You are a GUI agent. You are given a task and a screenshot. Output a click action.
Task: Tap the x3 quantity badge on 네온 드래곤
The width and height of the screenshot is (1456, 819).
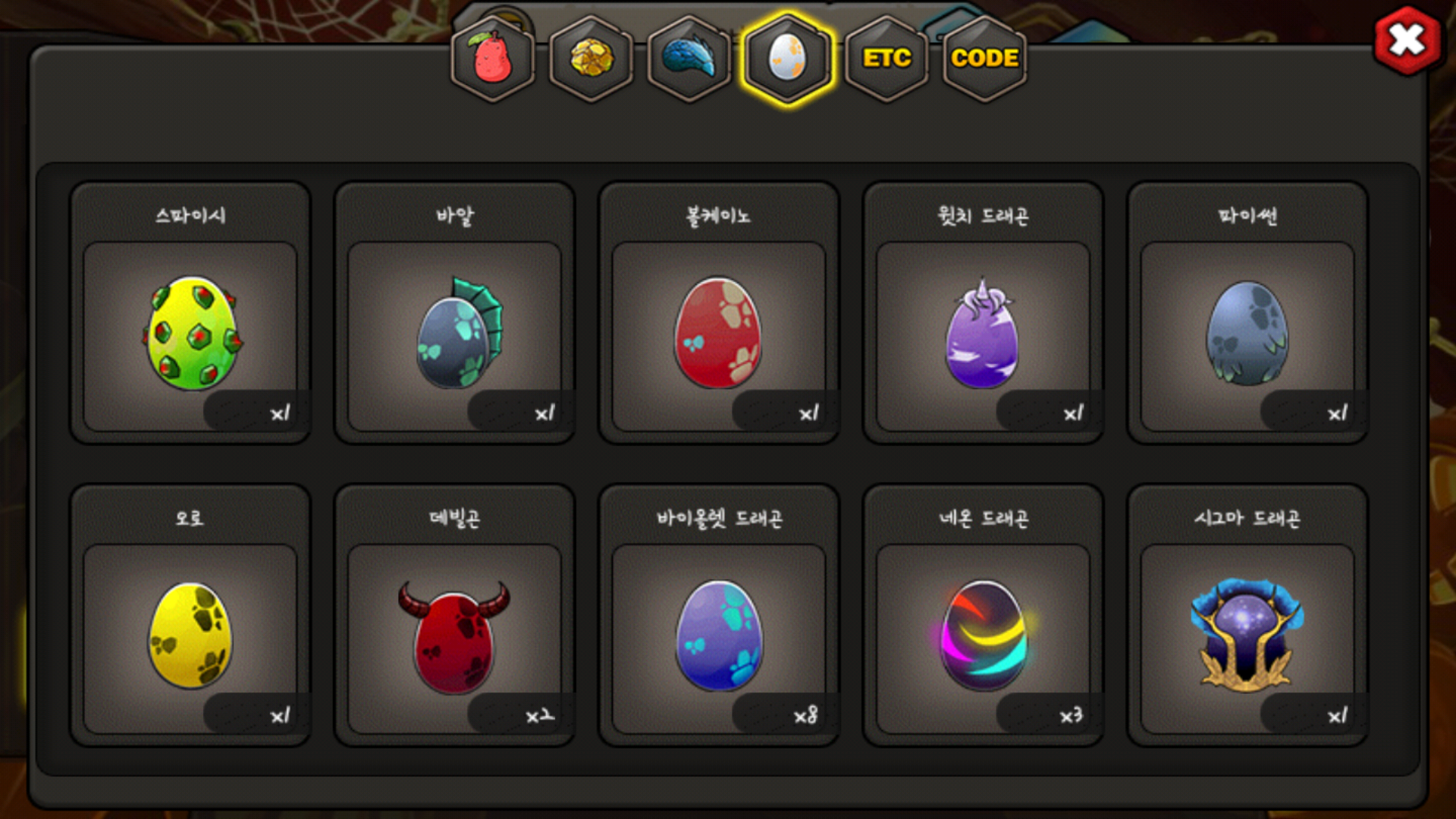(1071, 715)
